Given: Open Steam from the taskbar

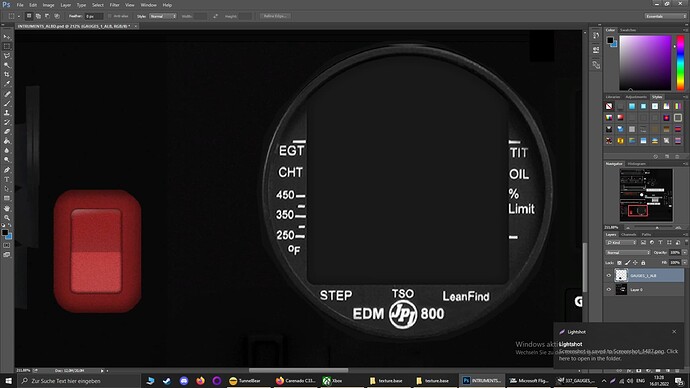Looking at the screenshot, I should [x=167, y=381].
